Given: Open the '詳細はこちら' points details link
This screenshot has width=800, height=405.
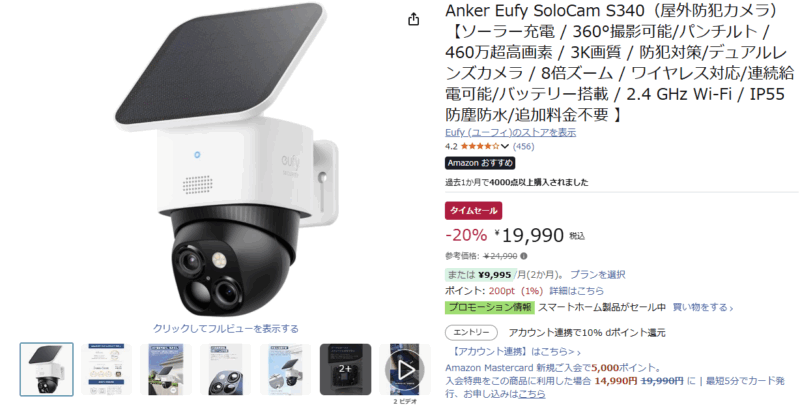Looking at the screenshot, I should [x=577, y=291].
